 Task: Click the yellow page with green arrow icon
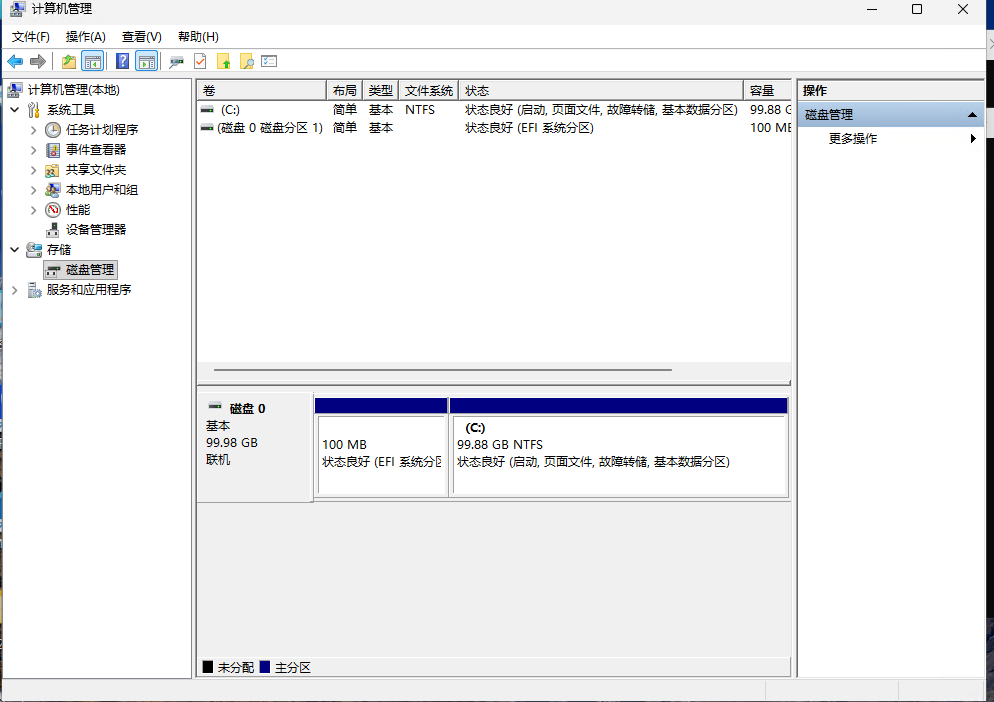click(x=223, y=61)
